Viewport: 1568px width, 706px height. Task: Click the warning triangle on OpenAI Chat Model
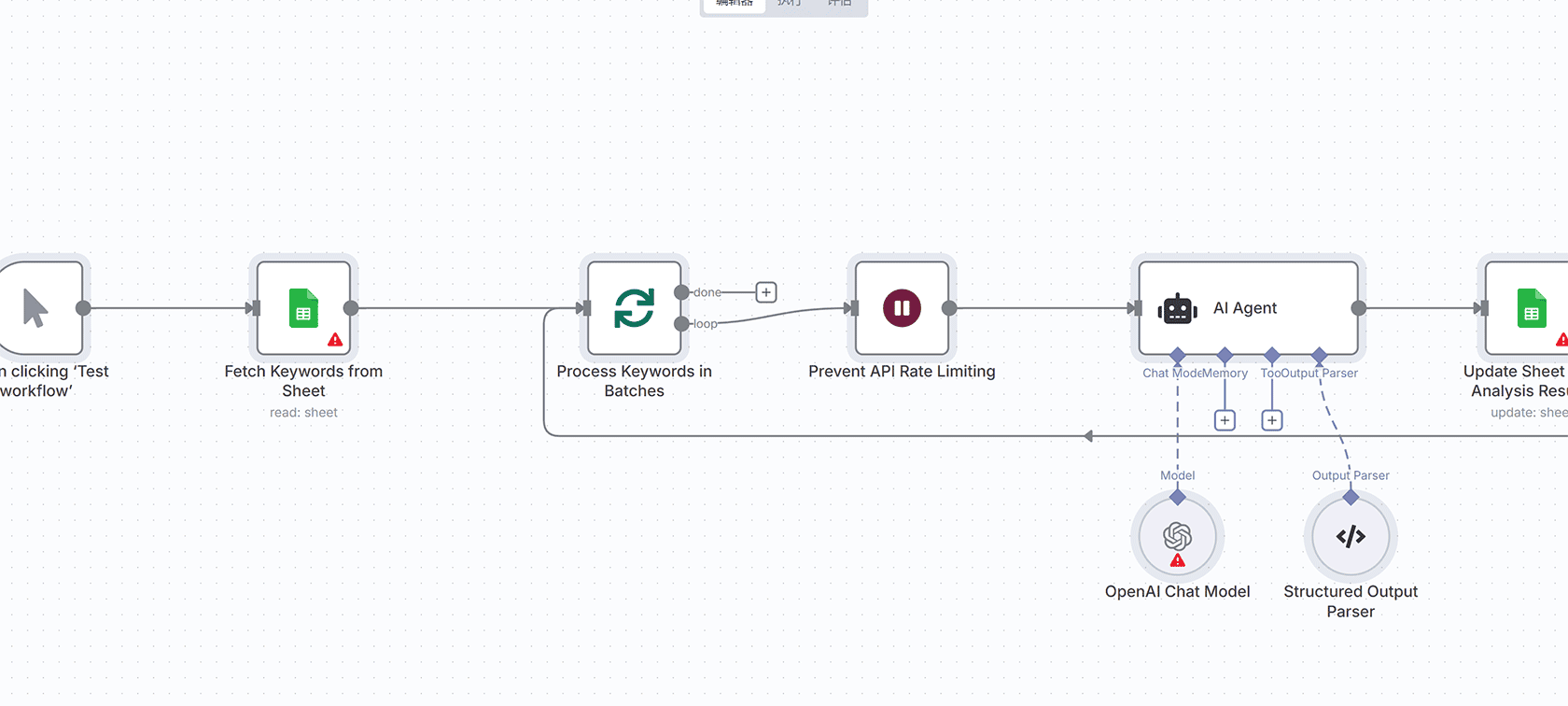point(1177,560)
